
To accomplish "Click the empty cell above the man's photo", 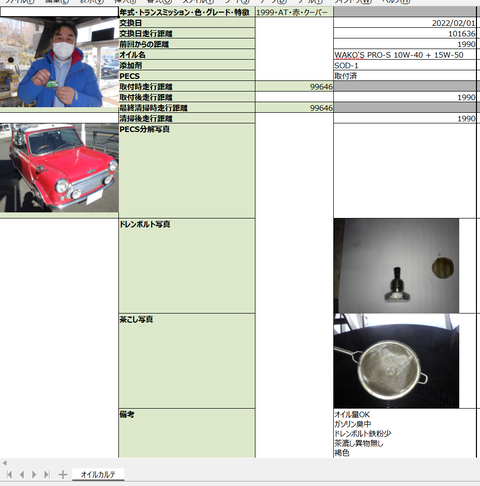I will pos(59,12).
